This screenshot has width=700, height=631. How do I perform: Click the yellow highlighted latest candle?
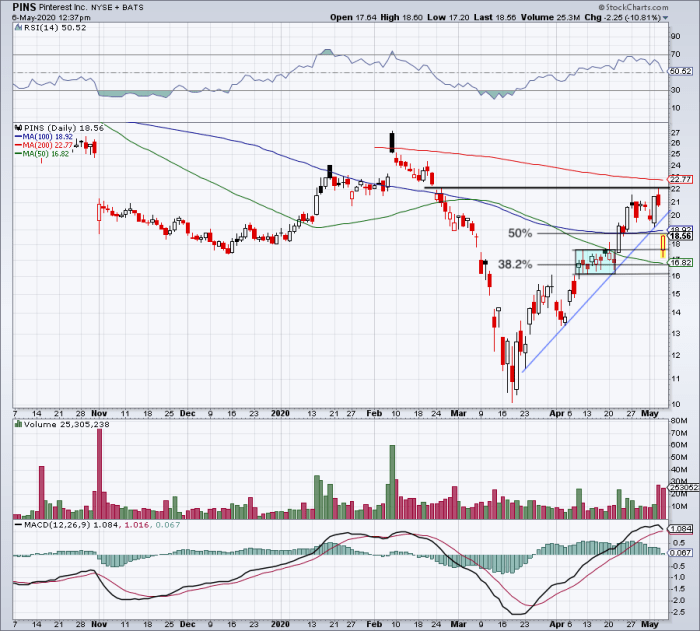pos(663,247)
